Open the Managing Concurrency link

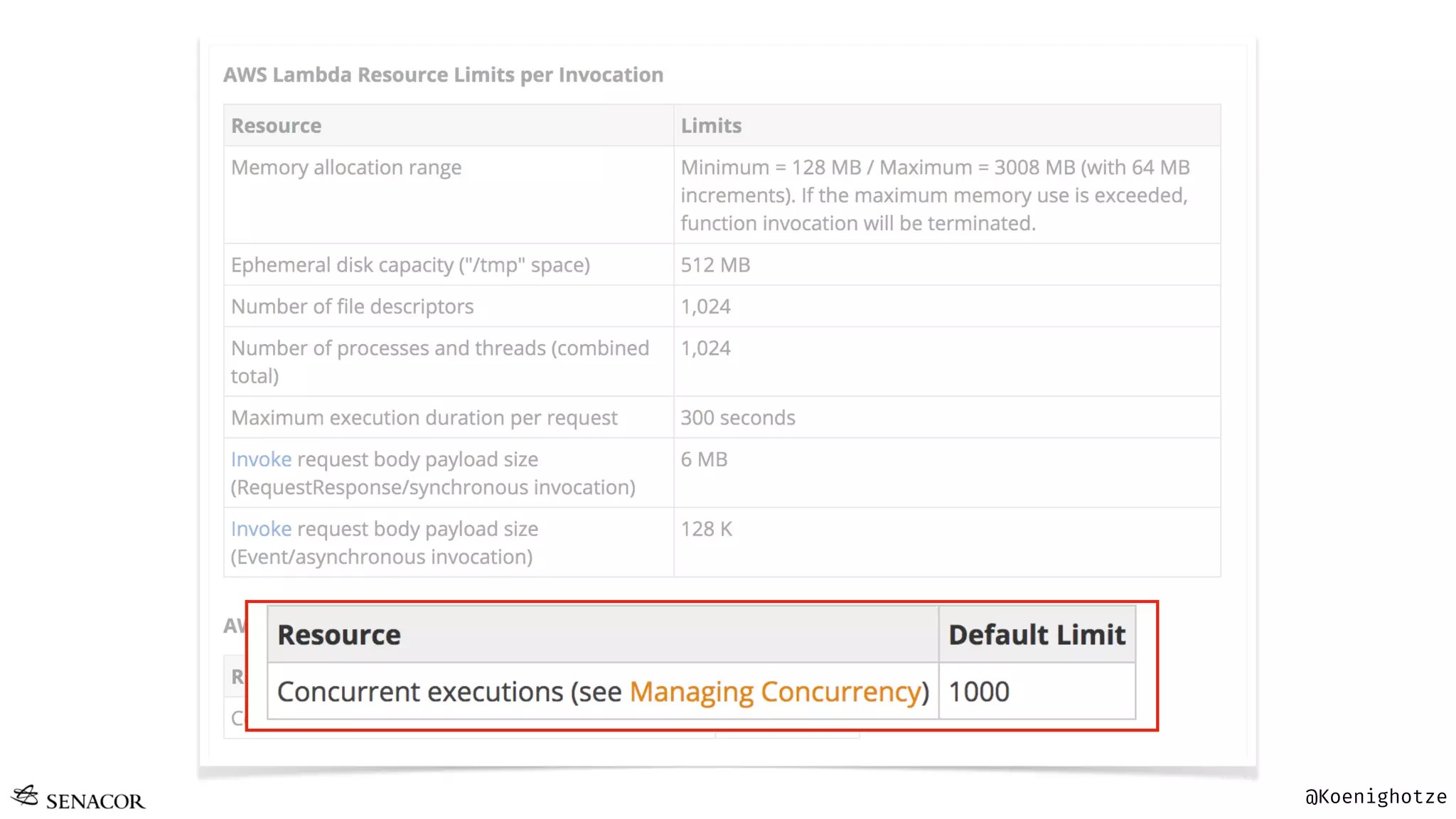(x=775, y=692)
